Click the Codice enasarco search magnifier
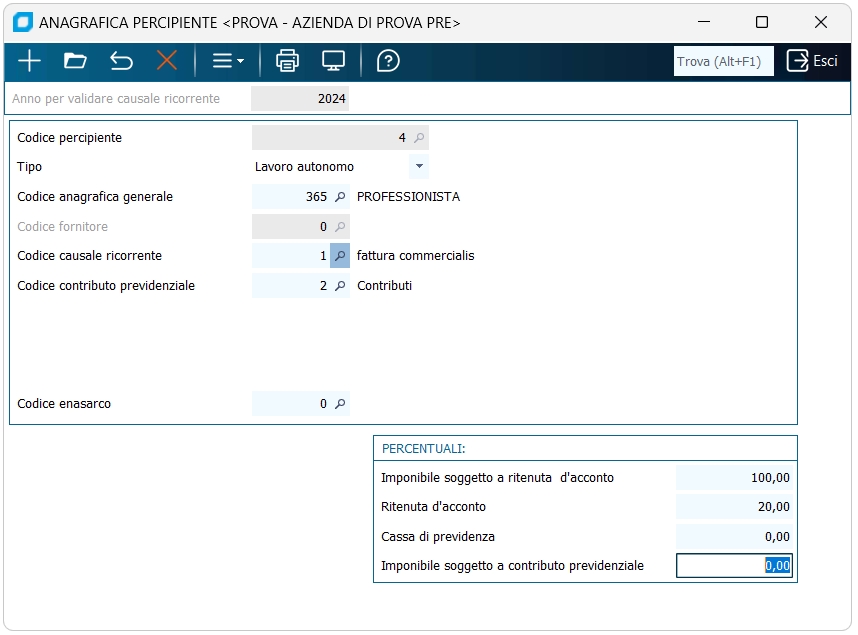This screenshot has height=635, width=858. 340,404
